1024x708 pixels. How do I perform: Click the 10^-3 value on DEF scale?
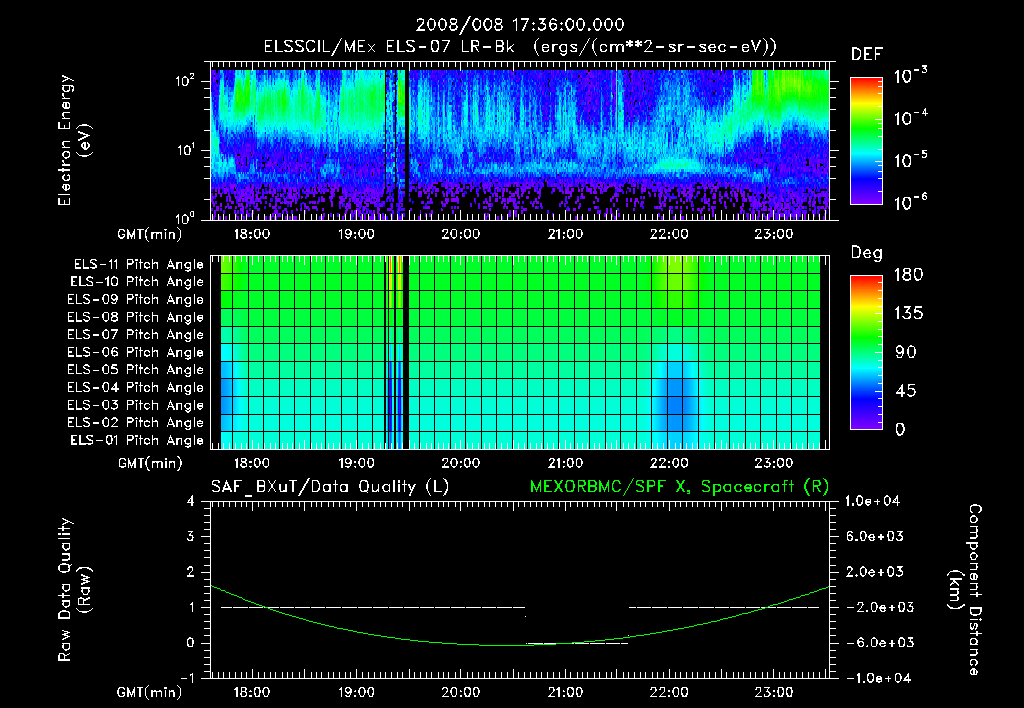pyautogui.click(x=910, y=76)
